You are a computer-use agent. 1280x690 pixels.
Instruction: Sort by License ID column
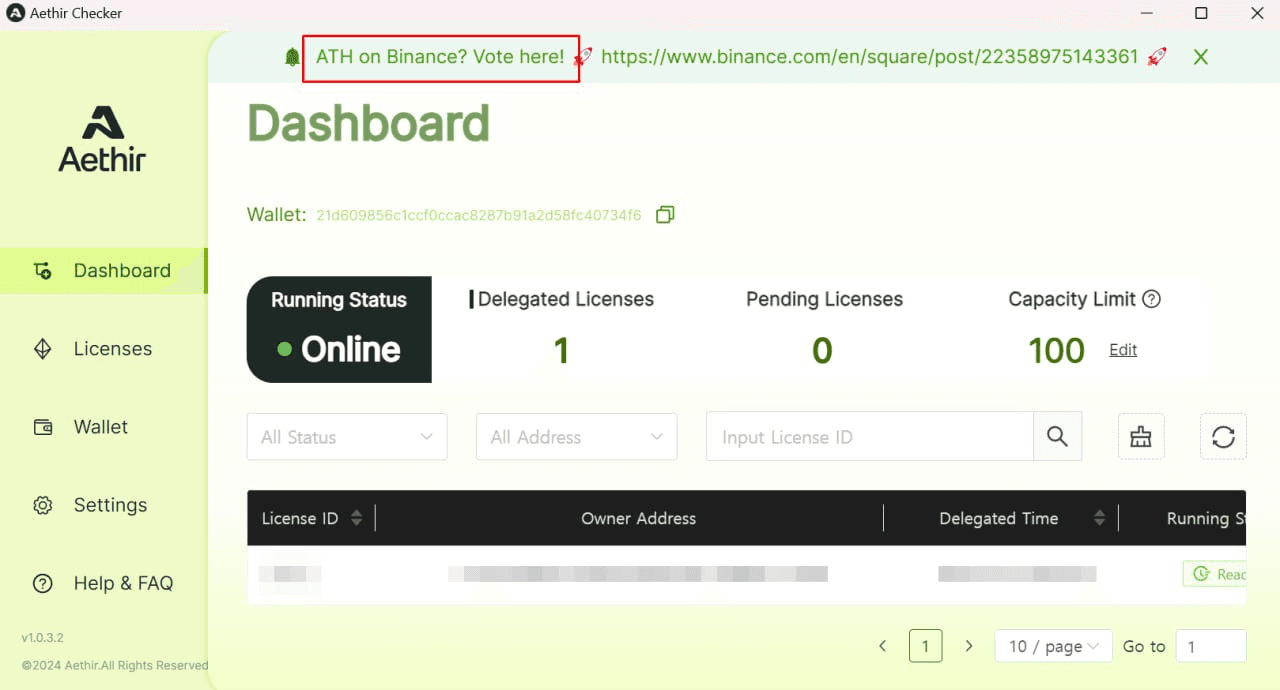[356, 518]
